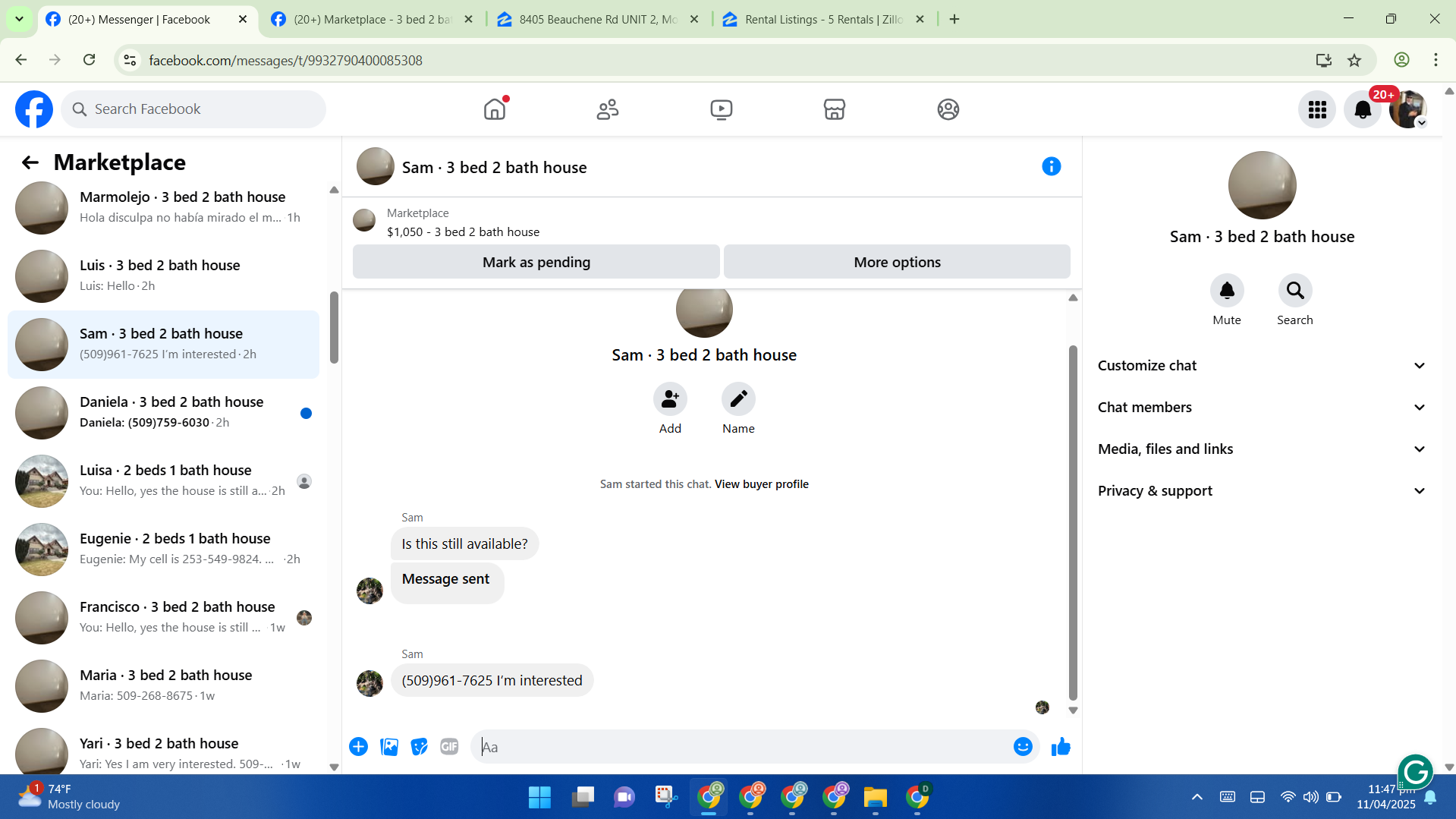The width and height of the screenshot is (1456, 819).
Task: Open Maria's conversation
Action: (x=163, y=686)
